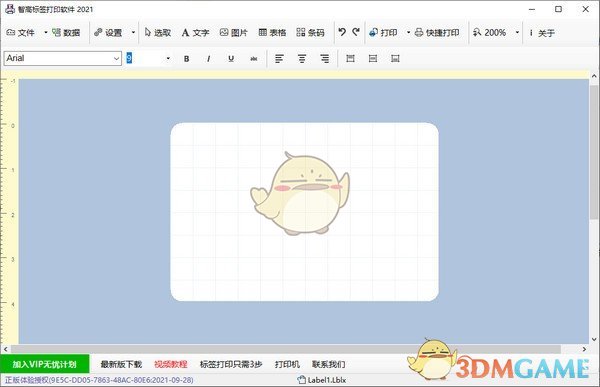Select the 选取 pointer tool
Screen dimensions: 600x387
pos(158,33)
